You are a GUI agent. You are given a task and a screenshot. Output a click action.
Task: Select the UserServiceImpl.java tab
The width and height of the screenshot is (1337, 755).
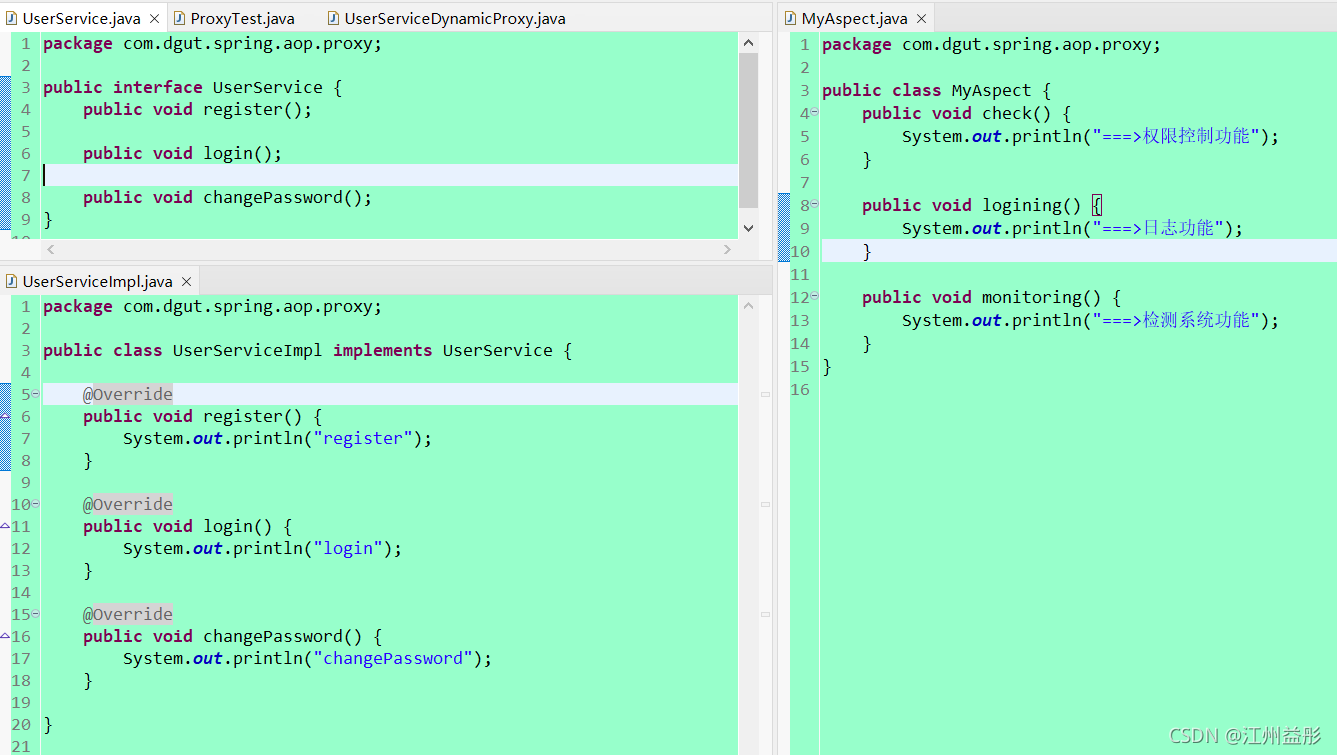(x=97, y=282)
